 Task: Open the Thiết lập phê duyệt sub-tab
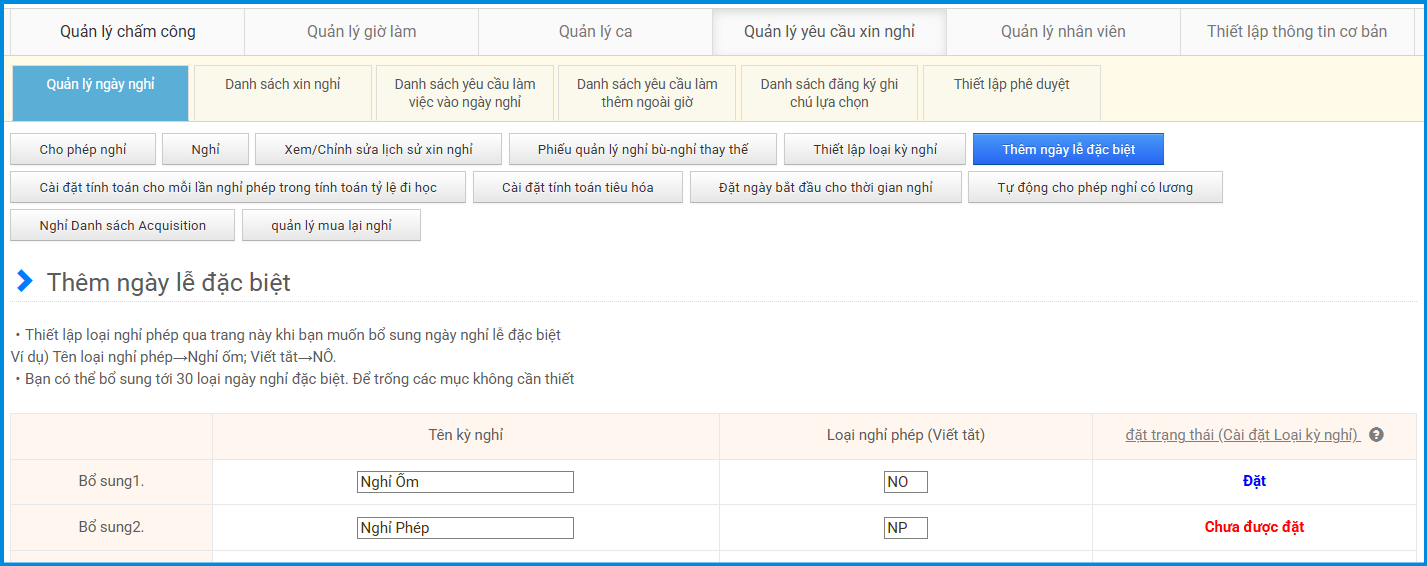(1011, 85)
